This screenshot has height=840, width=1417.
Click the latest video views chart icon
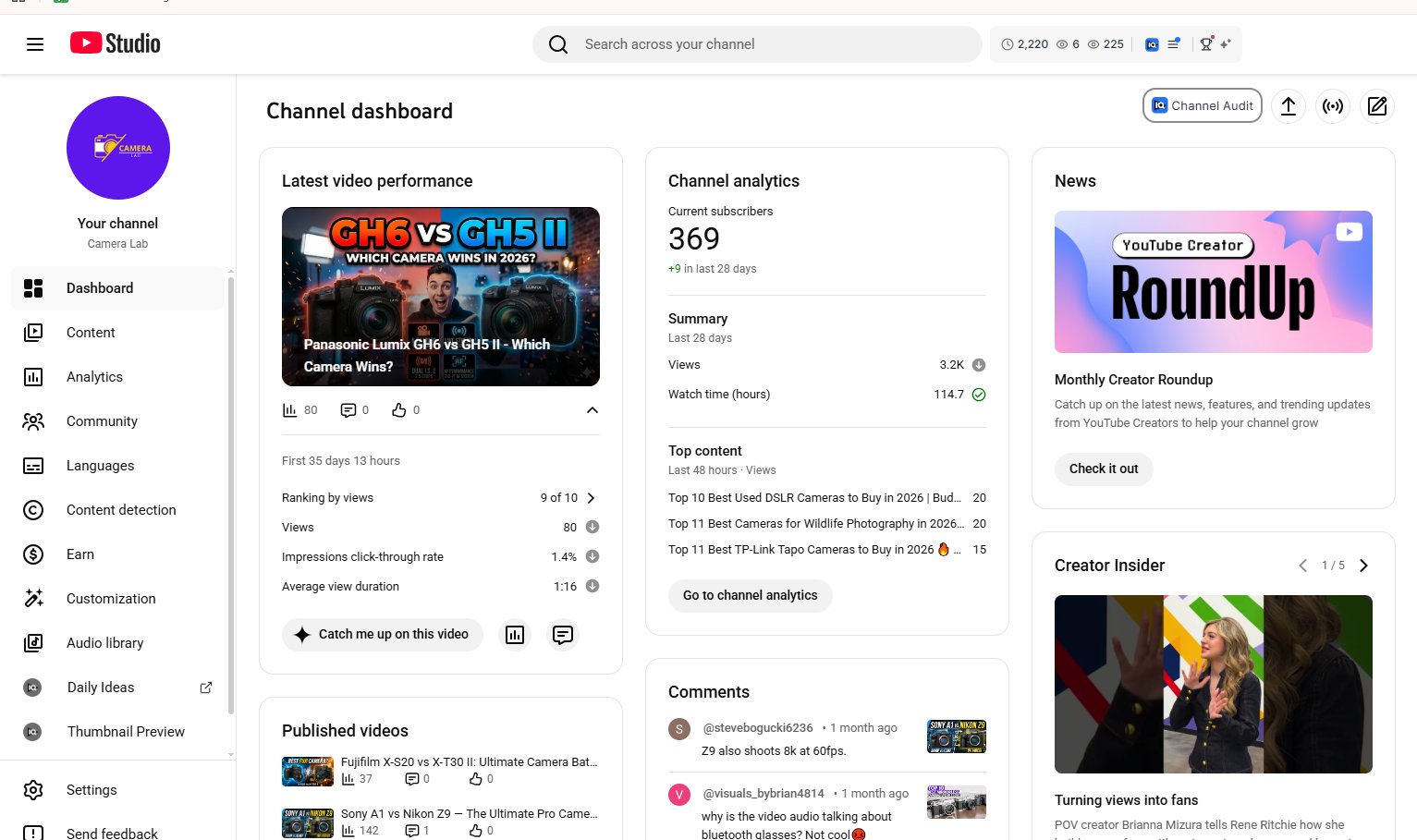click(290, 410)
